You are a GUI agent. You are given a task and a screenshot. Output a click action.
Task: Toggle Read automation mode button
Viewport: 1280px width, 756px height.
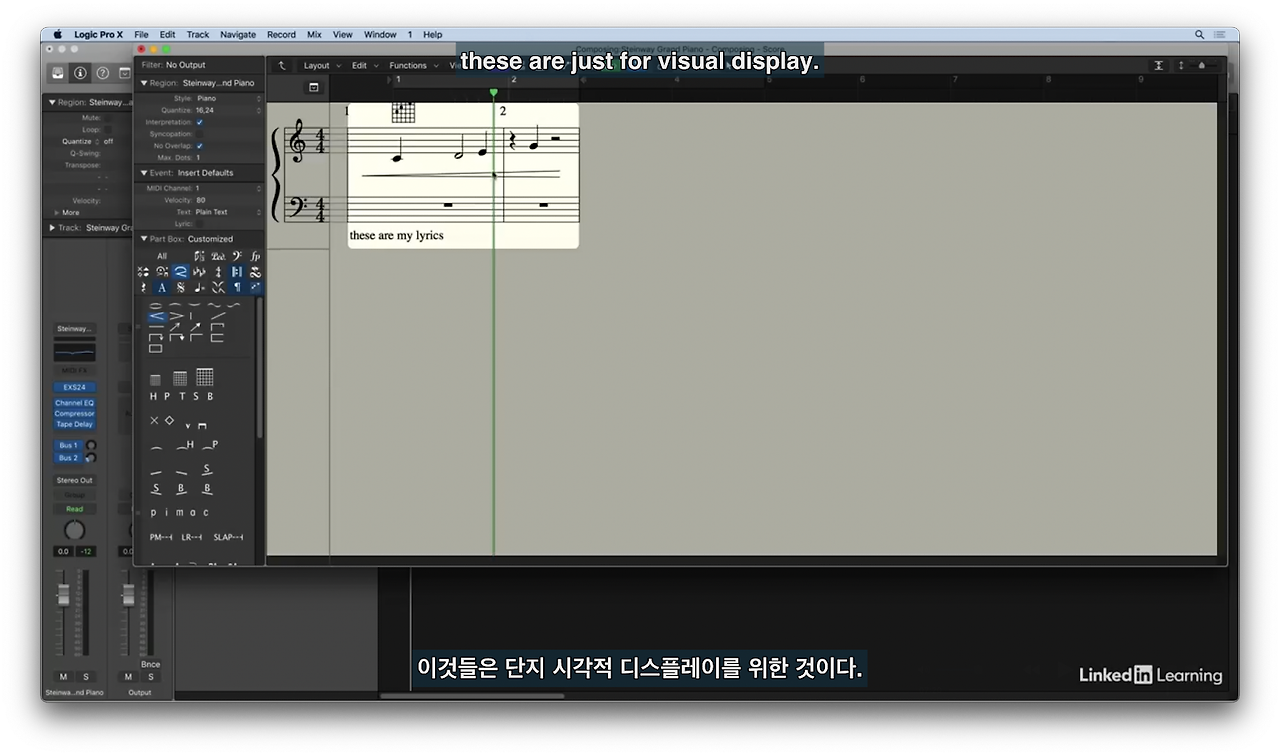[x=75, y=509]
